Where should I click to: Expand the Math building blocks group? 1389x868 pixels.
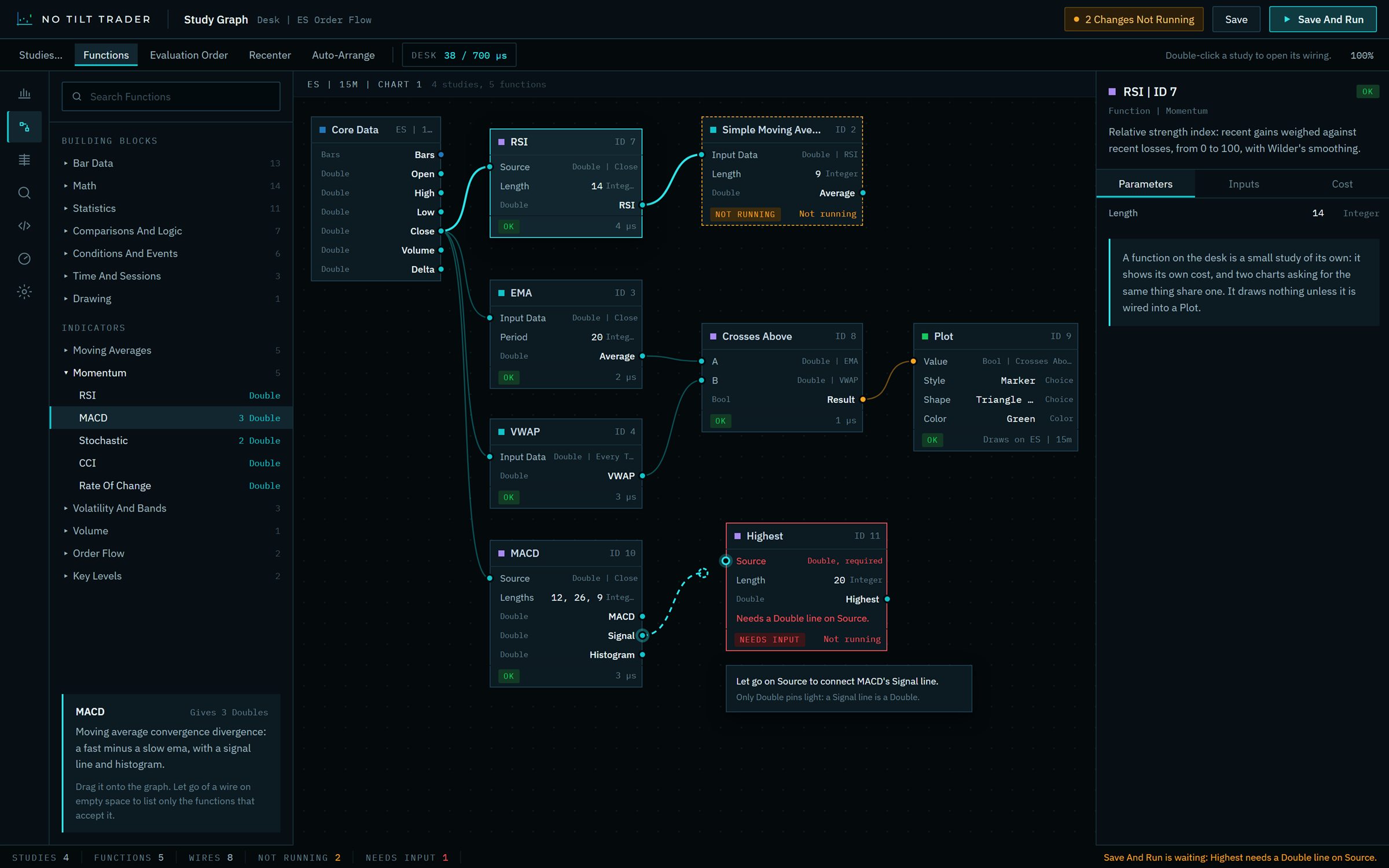(171, 186)
